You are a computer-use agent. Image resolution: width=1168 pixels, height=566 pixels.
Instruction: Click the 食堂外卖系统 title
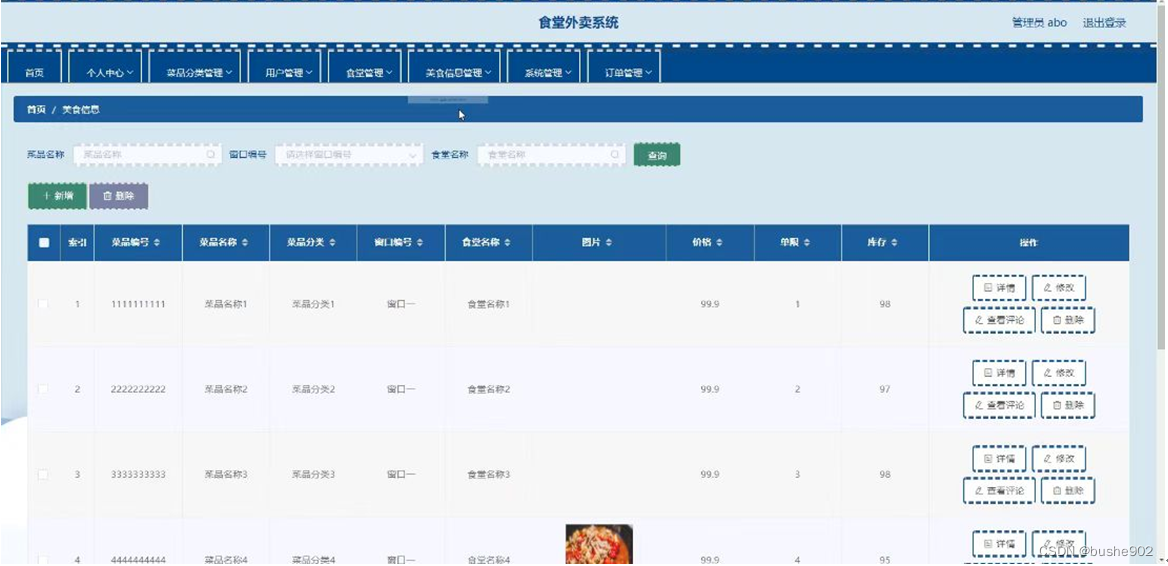coord(578,22)
